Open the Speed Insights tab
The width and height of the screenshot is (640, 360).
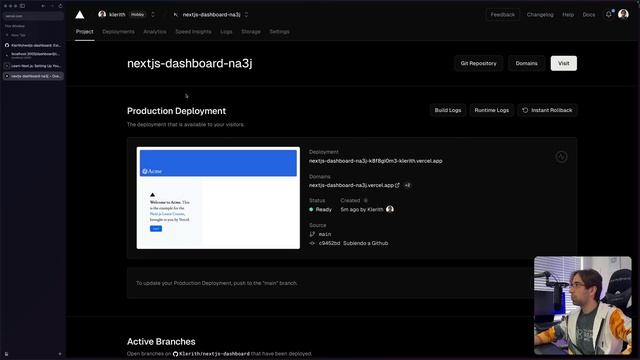pos(193,31)
